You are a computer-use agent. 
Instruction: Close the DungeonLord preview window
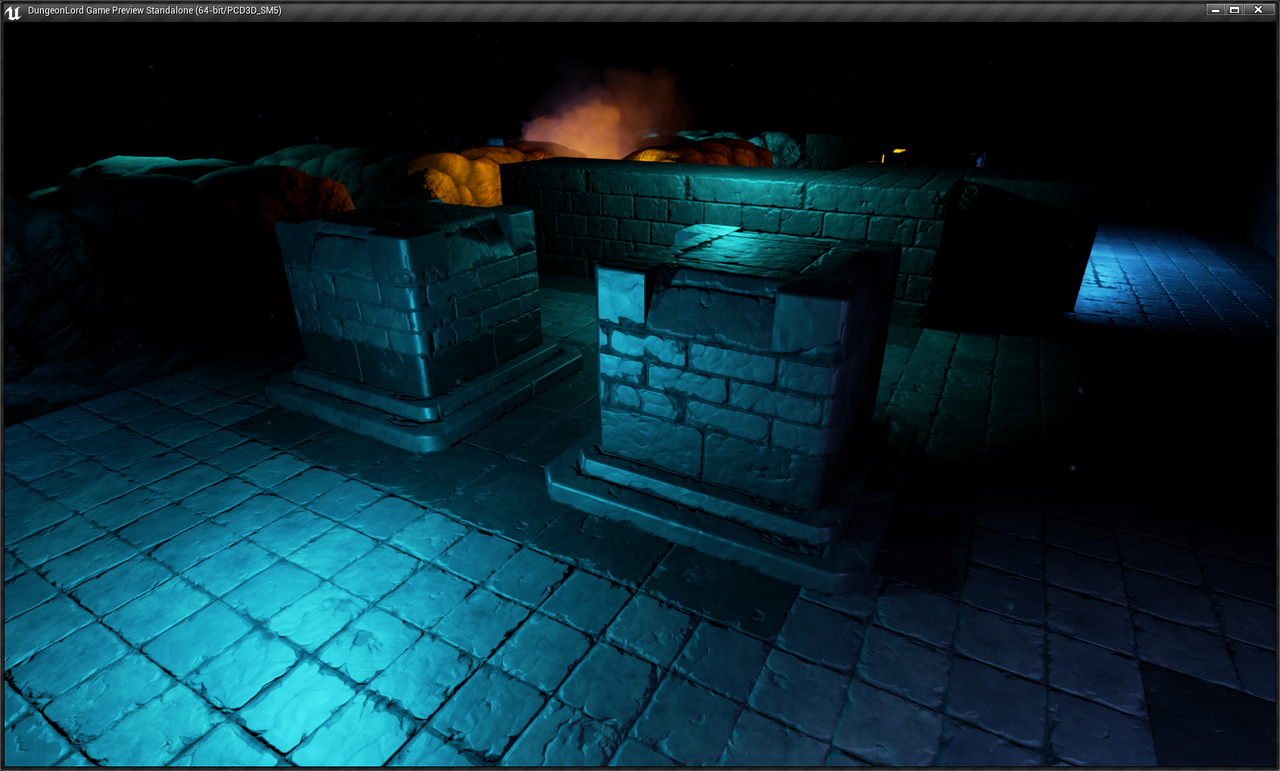(x=1258, y=10)
